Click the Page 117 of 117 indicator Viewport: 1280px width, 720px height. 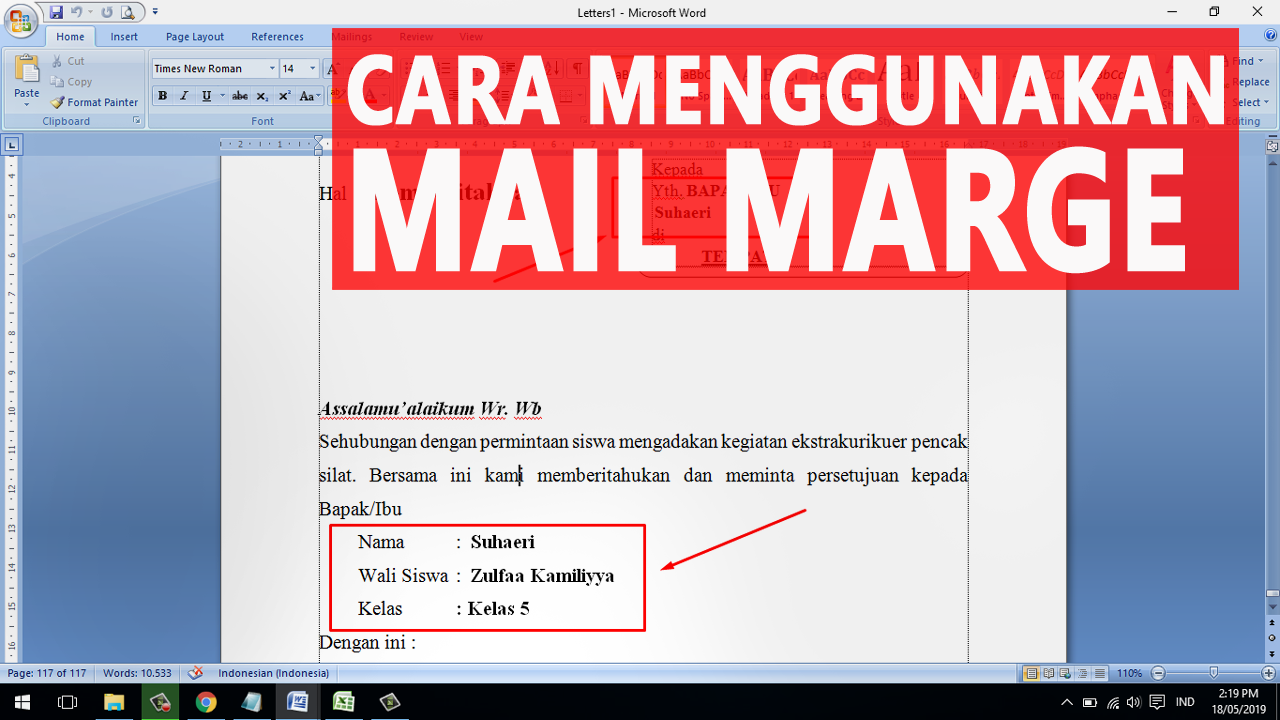pyautogui.click(x=47, y=673)
